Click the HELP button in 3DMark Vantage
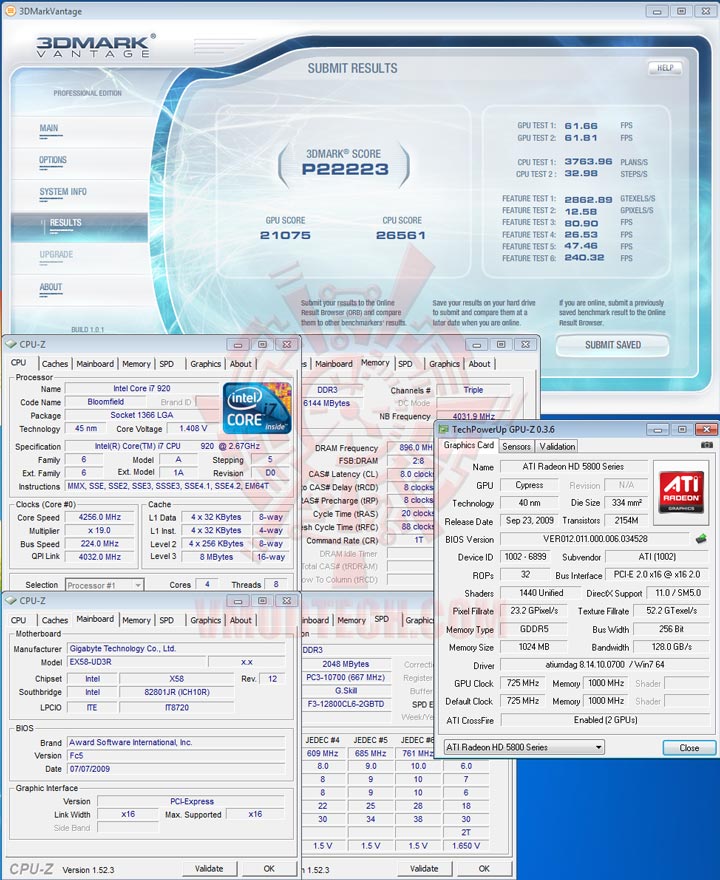The image size is (720, 880). 665,68
